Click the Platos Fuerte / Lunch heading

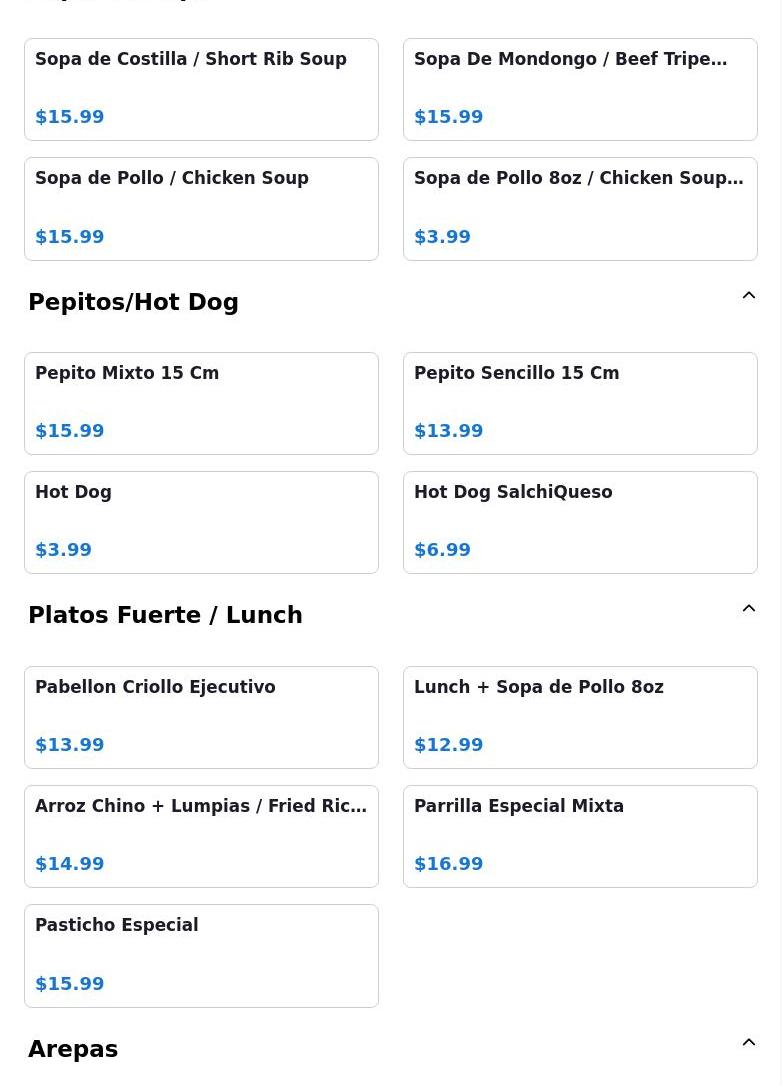click(x=166, y=615)
